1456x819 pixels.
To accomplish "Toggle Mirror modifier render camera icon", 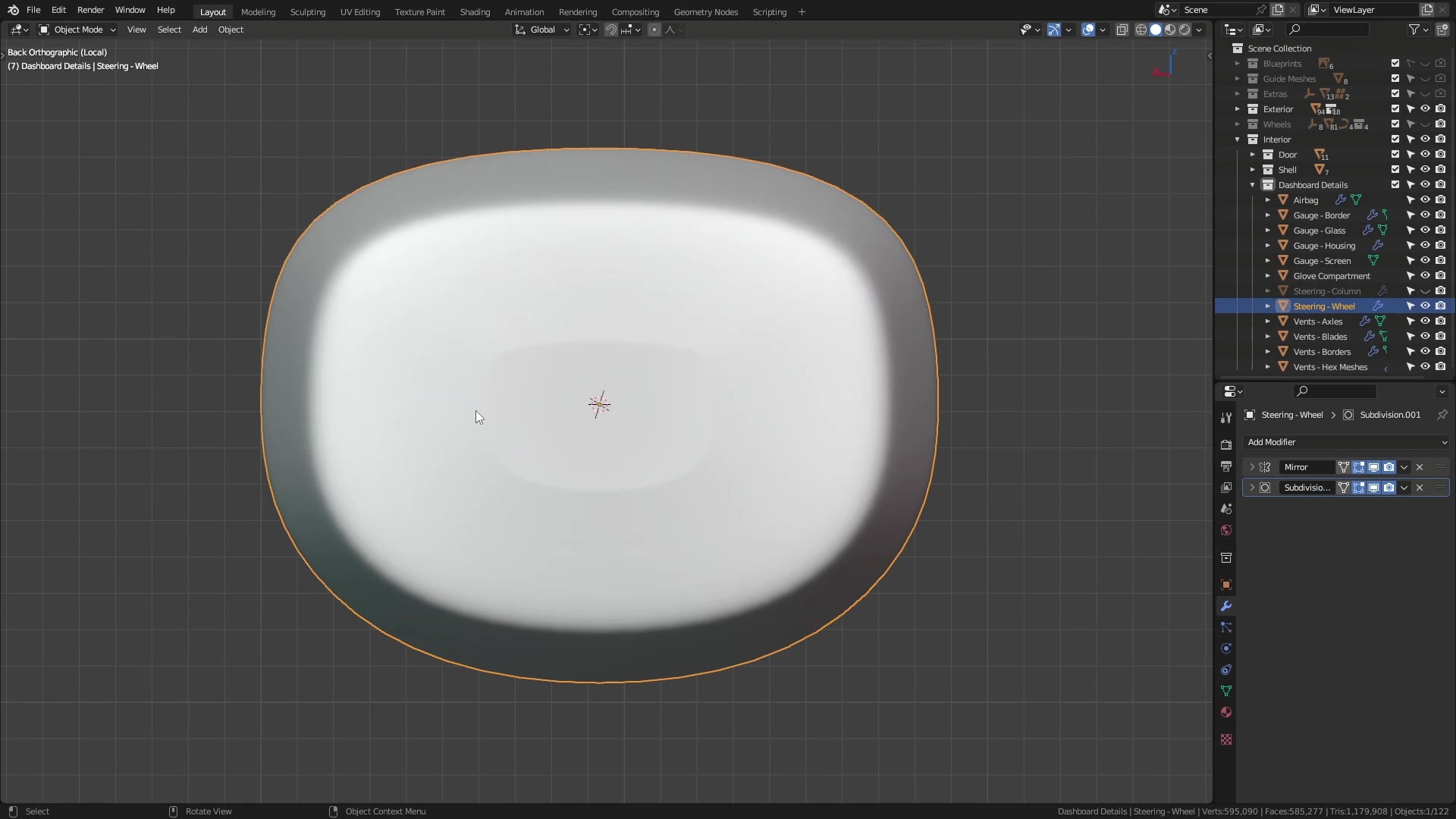I will tap(1389, 467).
